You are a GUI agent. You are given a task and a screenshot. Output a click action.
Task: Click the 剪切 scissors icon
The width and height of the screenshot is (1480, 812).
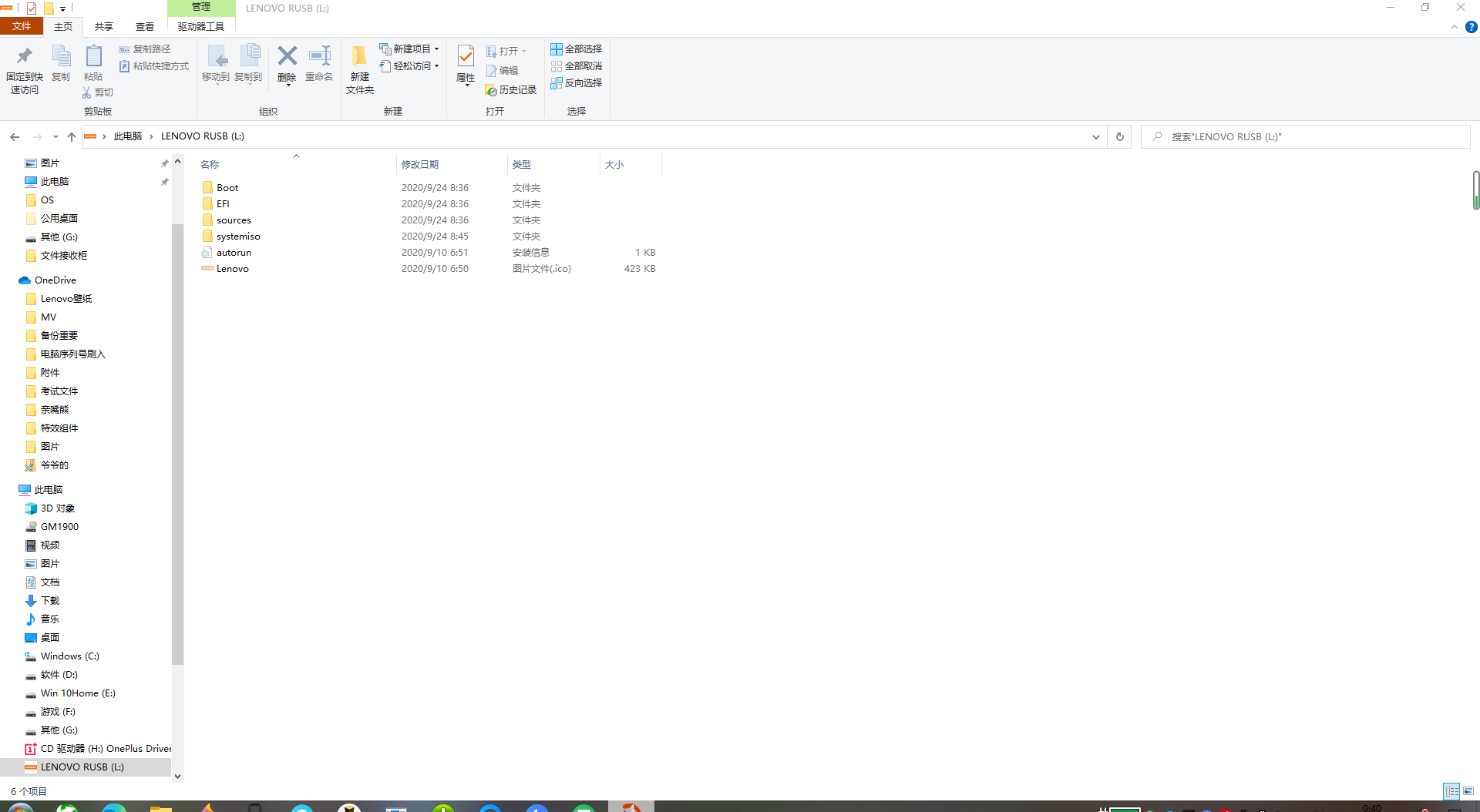(86, 92)
